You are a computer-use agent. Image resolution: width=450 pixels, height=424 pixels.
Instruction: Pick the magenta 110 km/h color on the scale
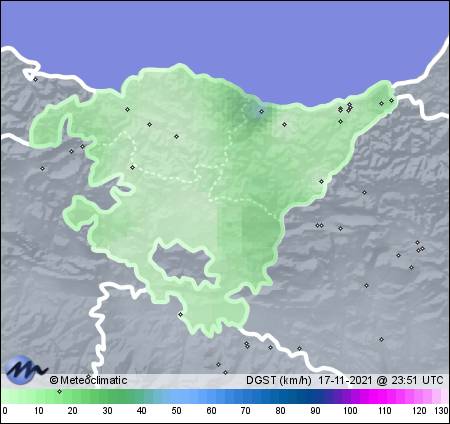384,397
